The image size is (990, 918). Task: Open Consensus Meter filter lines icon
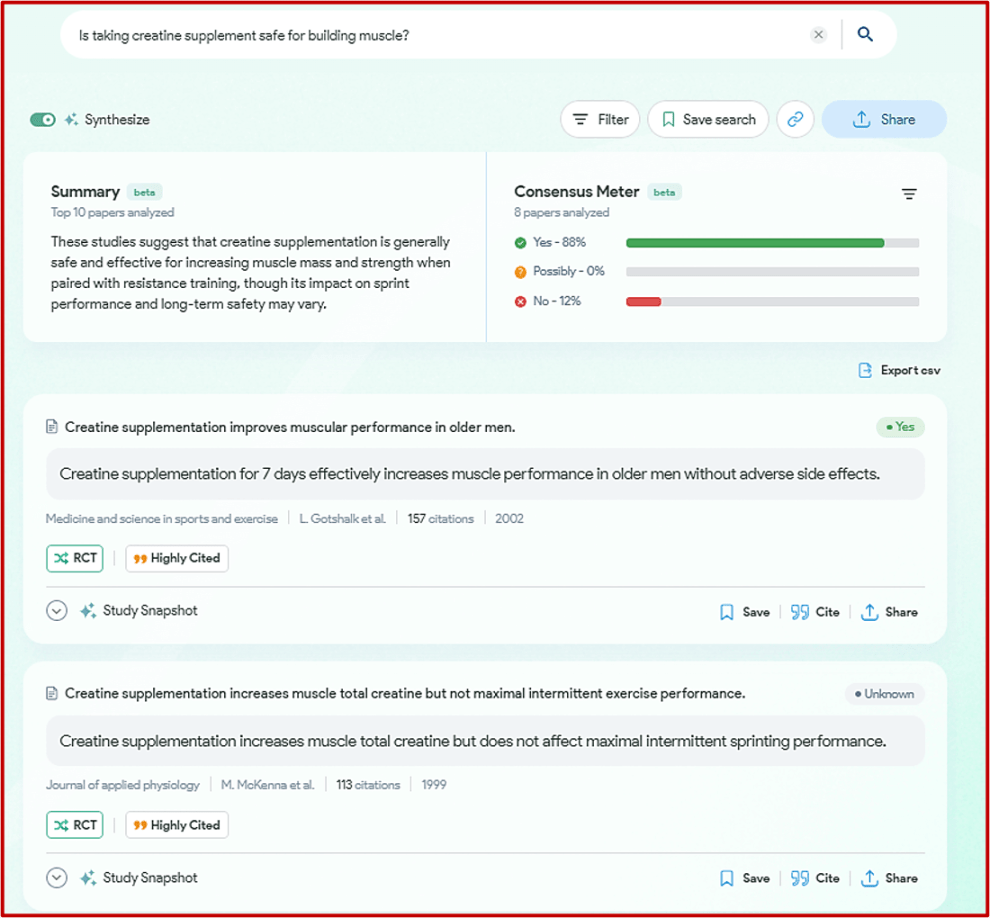tap(909, 194)
